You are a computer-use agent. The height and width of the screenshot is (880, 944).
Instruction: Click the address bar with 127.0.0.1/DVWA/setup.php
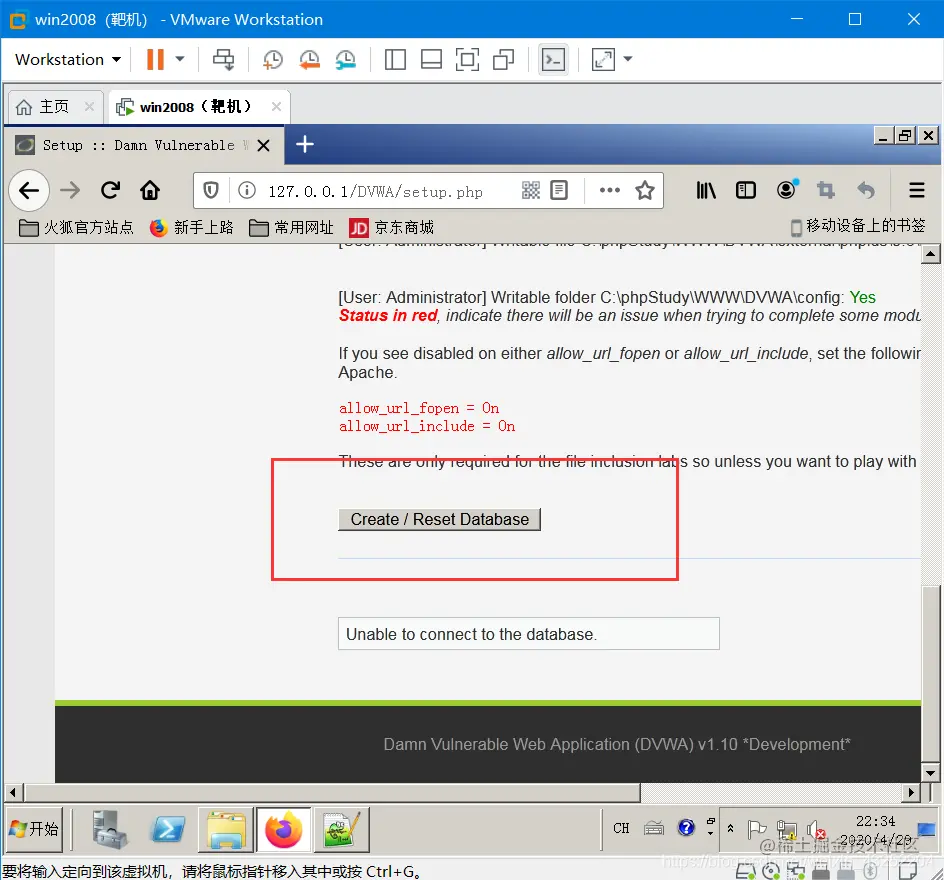[375, 191]
